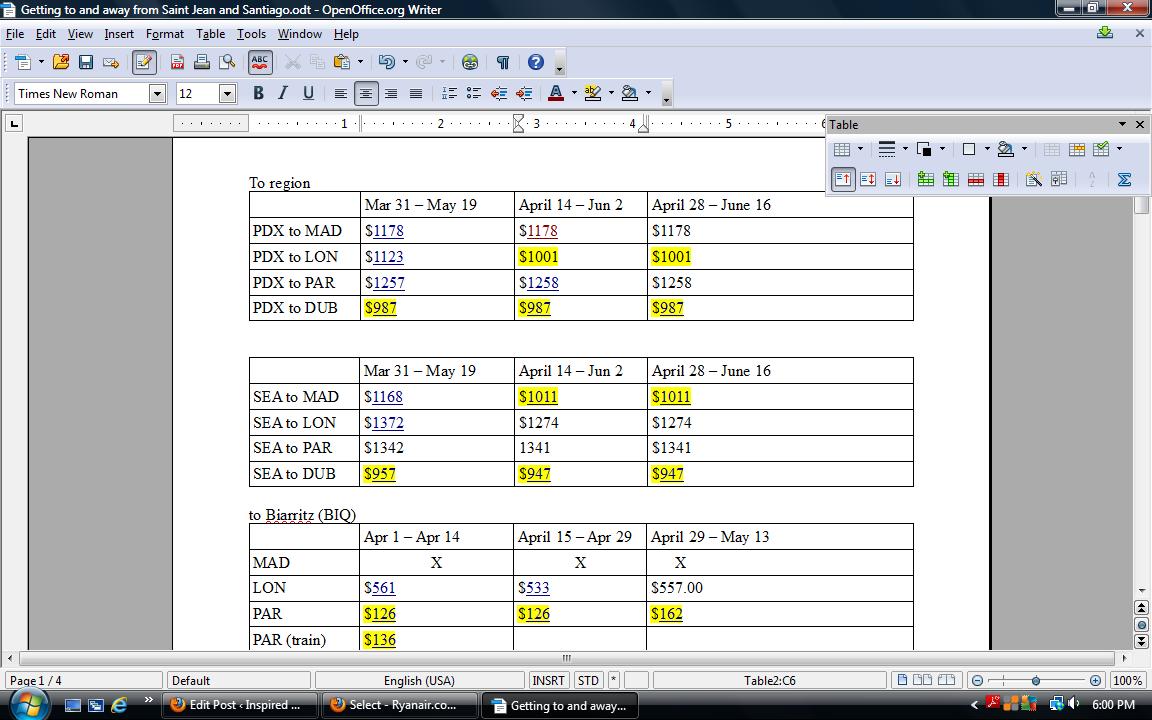Open the Format menu
1152x720 pixels.
pos(164,33)
